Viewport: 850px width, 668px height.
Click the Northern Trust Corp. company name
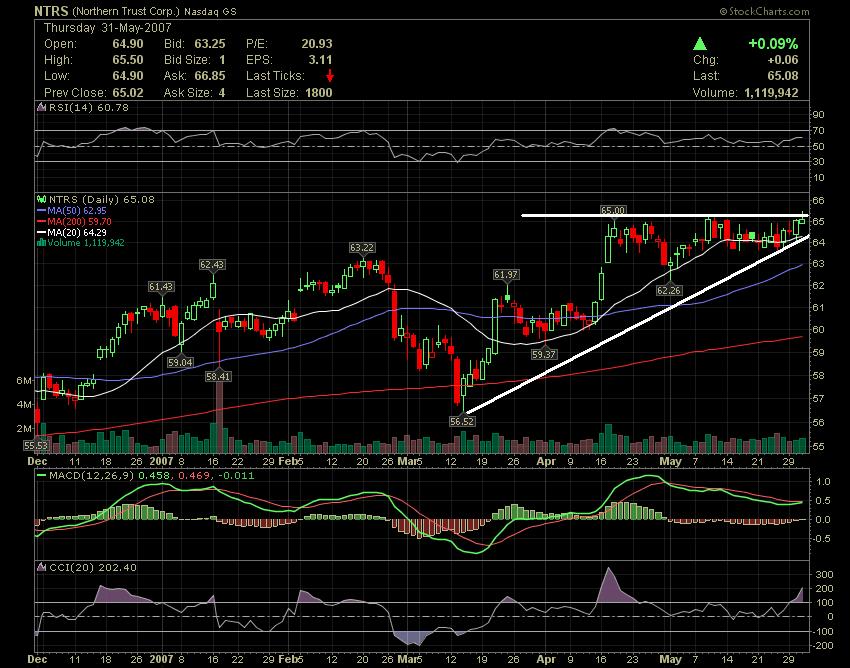click(125, 11)
